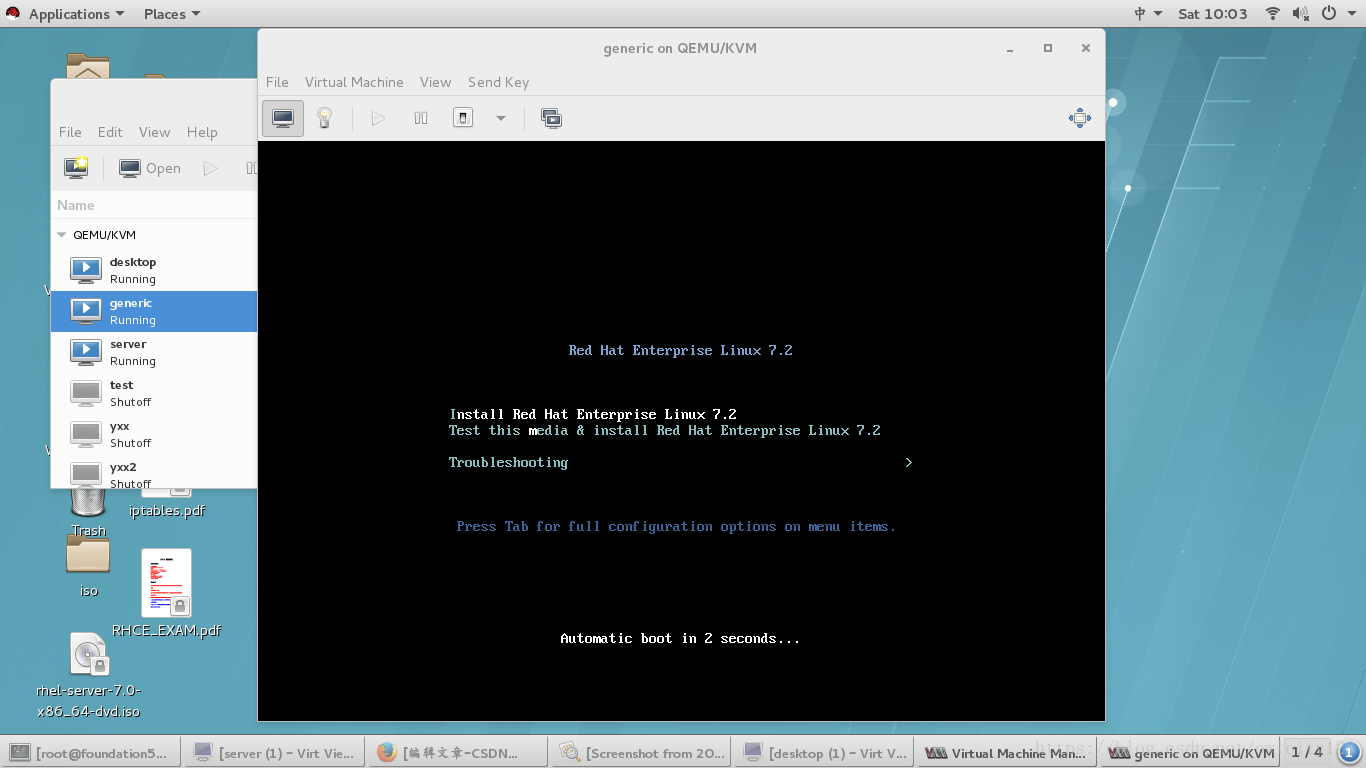This screenshot has width=1366, height=768.
Task: Click the server VM running monitor icon
Action: pos(86,352)
